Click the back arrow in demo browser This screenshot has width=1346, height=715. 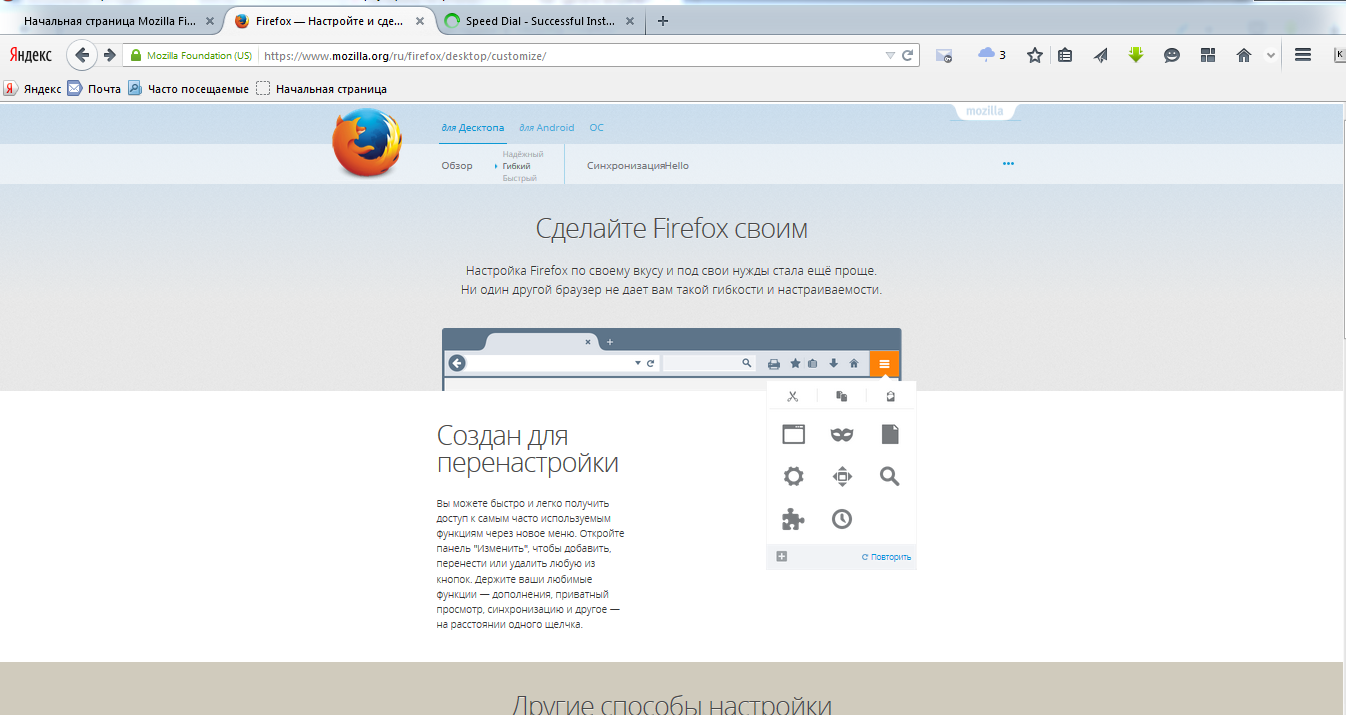(457, 364)
